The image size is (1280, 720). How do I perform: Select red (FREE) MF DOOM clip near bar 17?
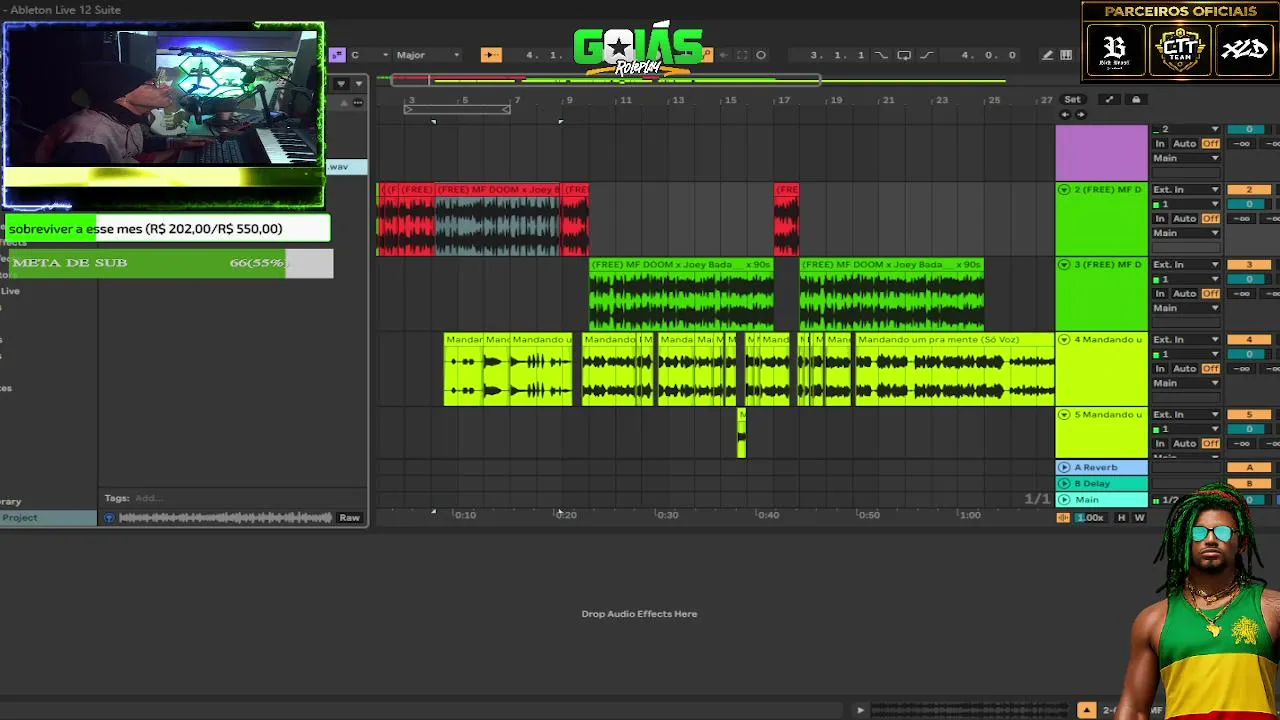[x=786, y=219]
